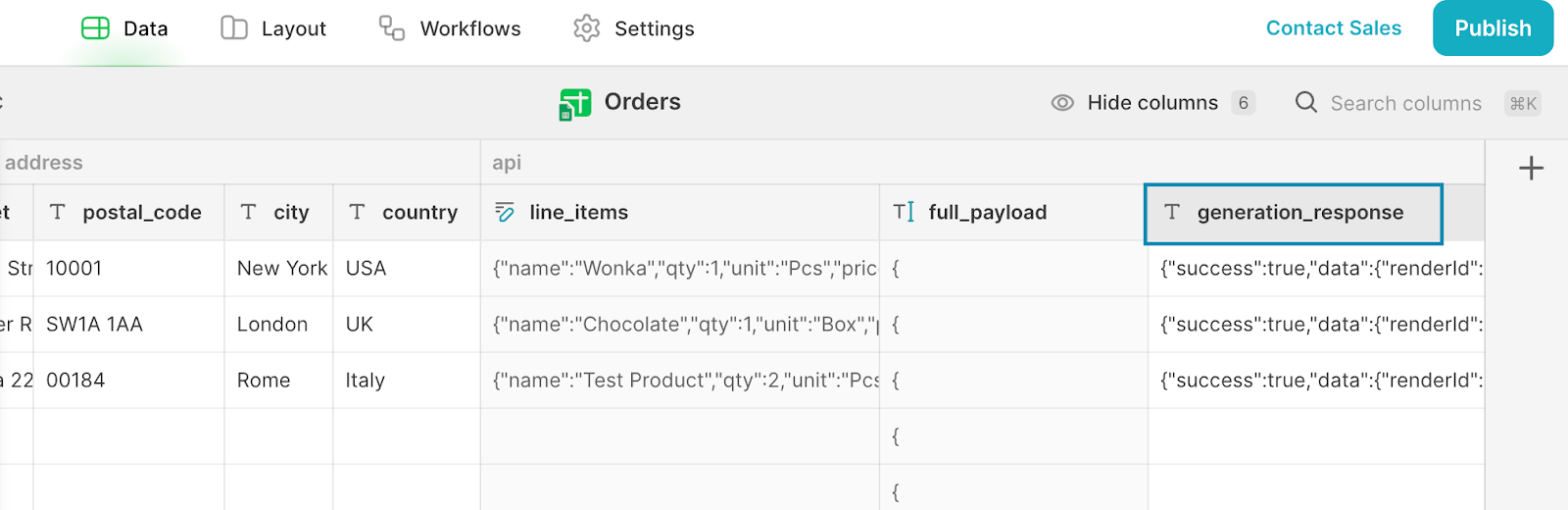Select the New York city cell
Viewport: 1568px width, 510px height.
pos(279,269)
